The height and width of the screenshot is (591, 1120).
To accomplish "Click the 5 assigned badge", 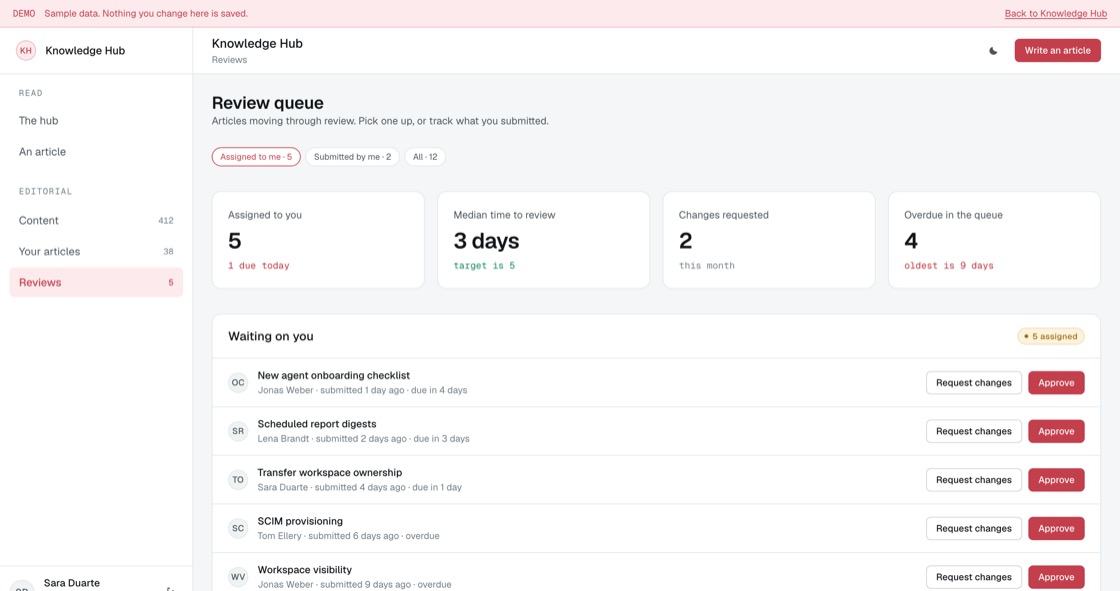I will 1051,337.
